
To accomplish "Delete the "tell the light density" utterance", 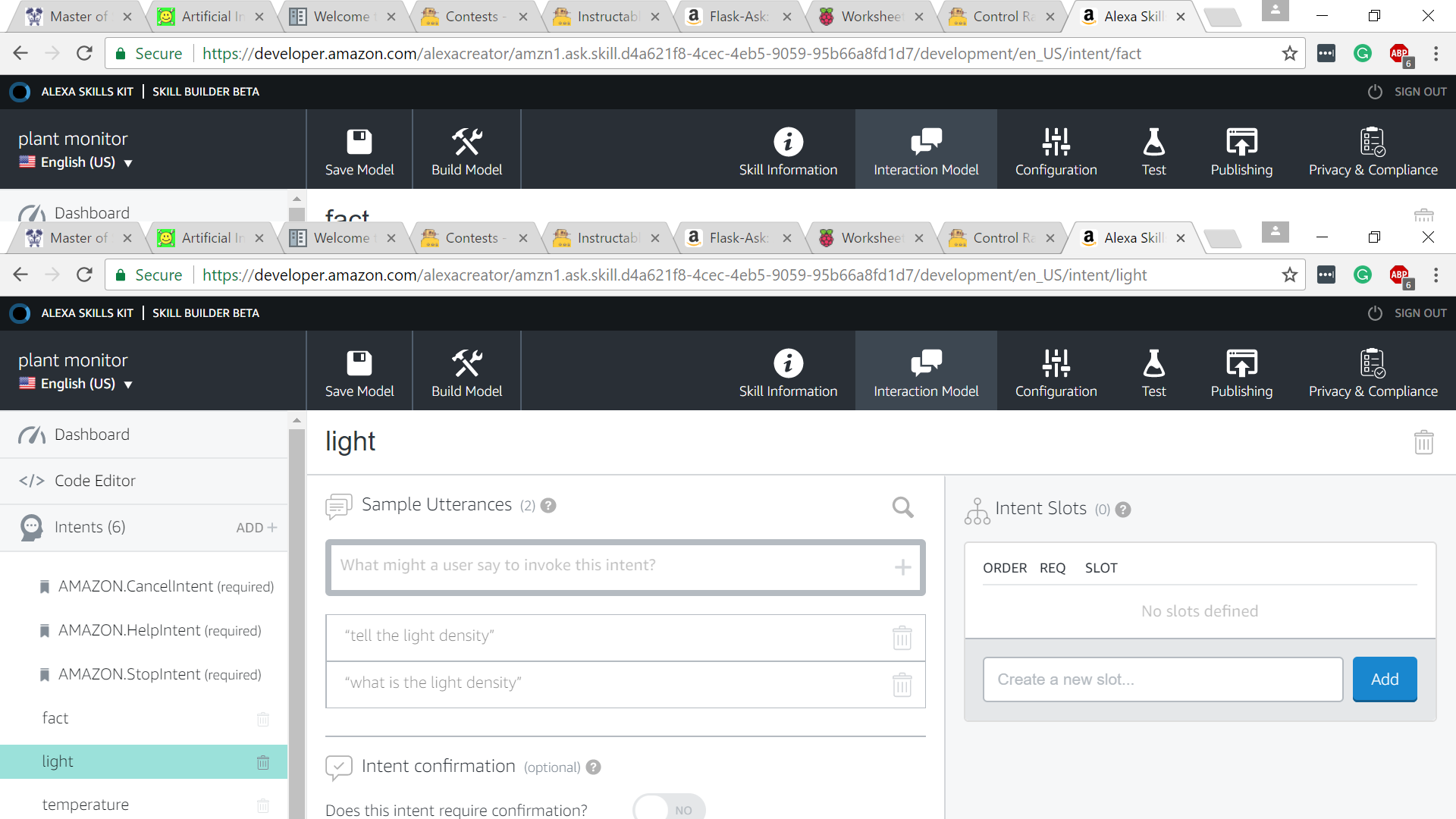I will (x=902, y=638).
